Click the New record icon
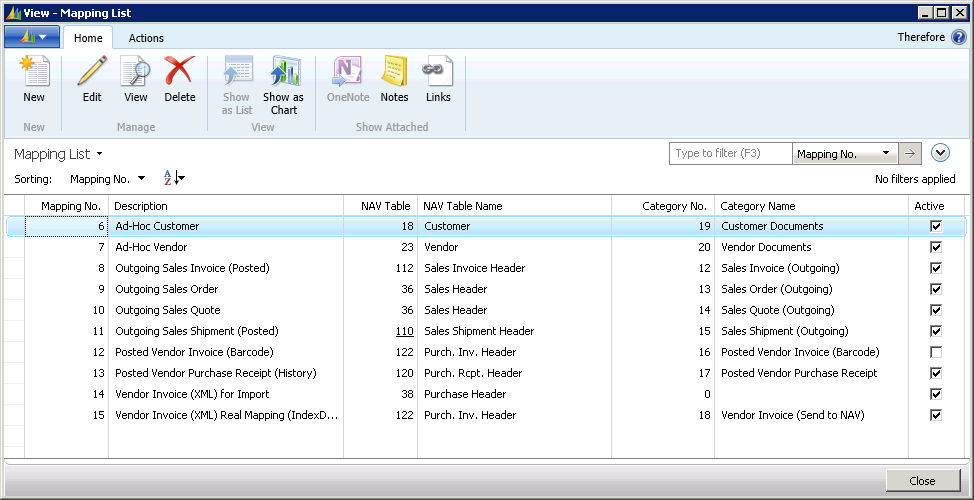The width and height of the screenshot is (974, 500). point(34,73)
